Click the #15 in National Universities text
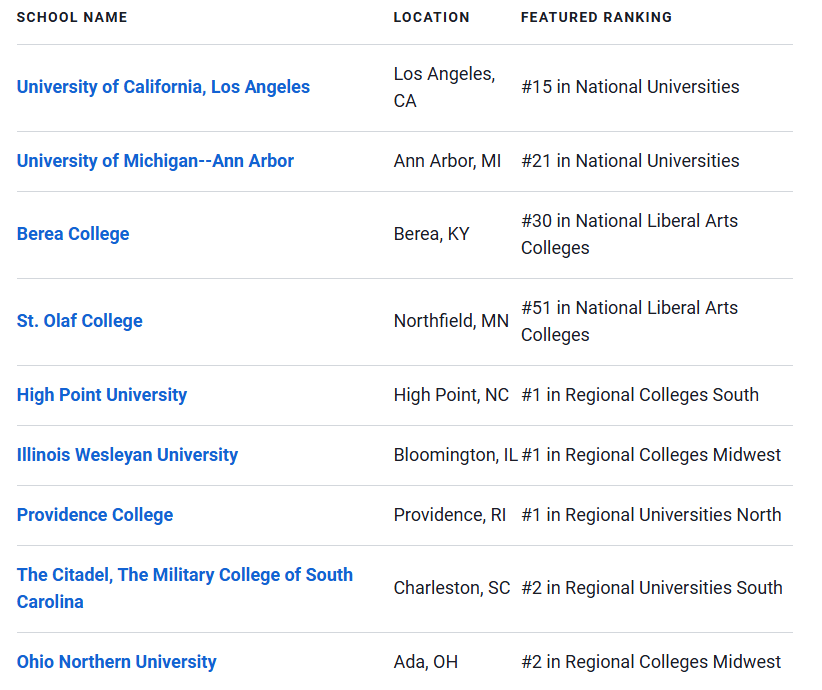The image size is (822, 690). tap(630, 87)
